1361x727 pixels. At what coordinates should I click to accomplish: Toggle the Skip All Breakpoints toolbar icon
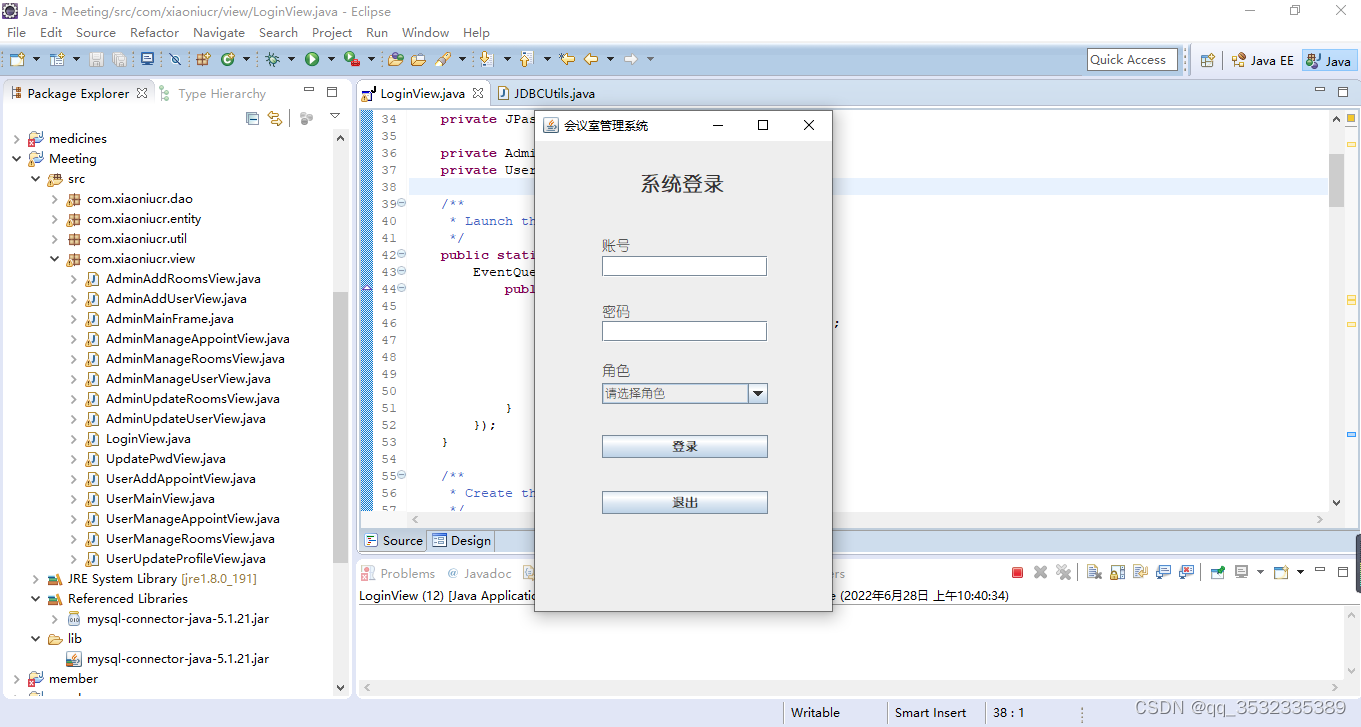point(175,60)
